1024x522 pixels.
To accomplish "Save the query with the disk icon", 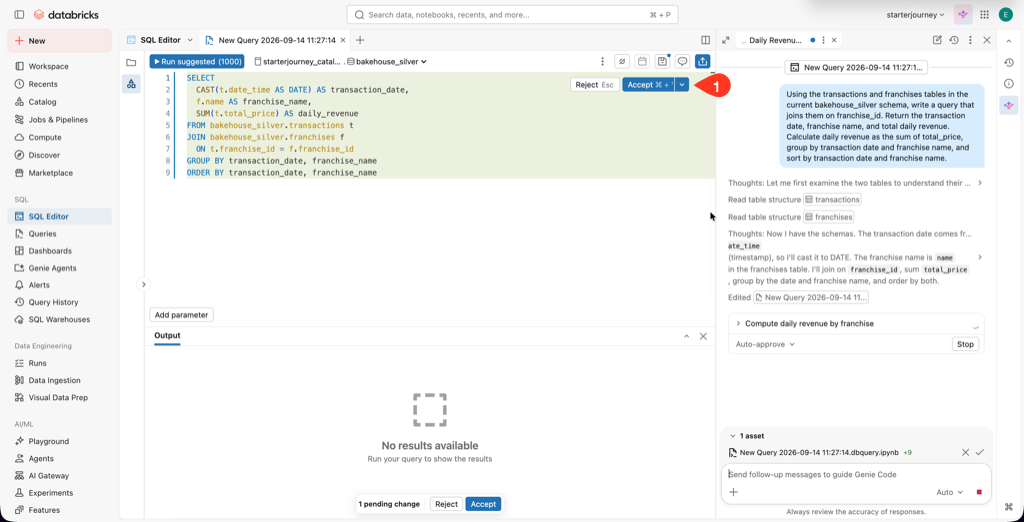I will coord(663,61).
